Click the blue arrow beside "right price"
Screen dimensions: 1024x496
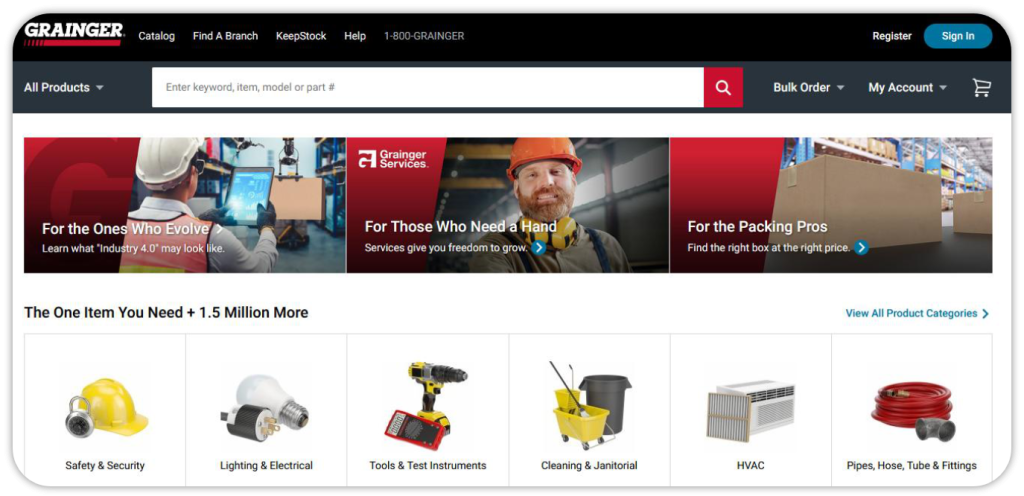tap(861, 248)
